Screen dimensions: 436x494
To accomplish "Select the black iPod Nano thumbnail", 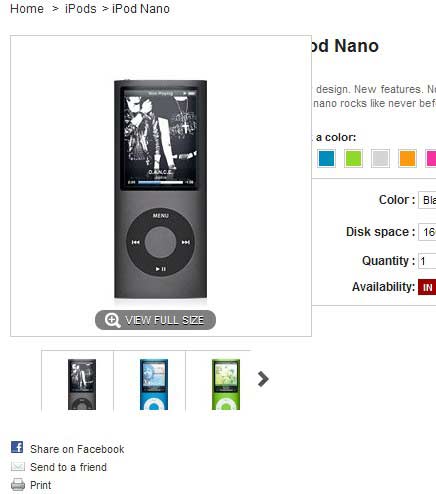I will click(82, 384).
